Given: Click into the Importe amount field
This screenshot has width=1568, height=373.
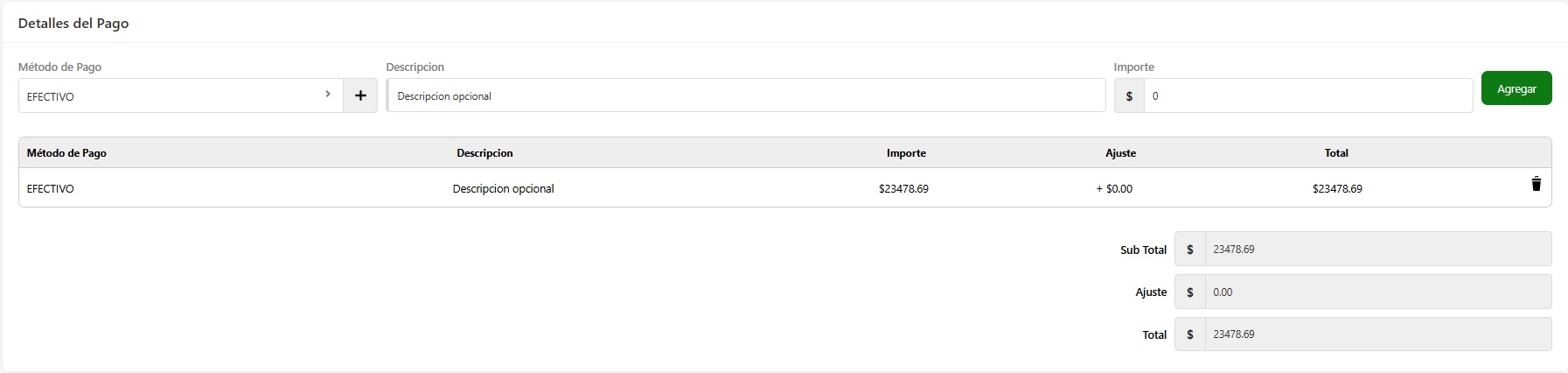Looking at the screenshot, I should click(1307, 95).
